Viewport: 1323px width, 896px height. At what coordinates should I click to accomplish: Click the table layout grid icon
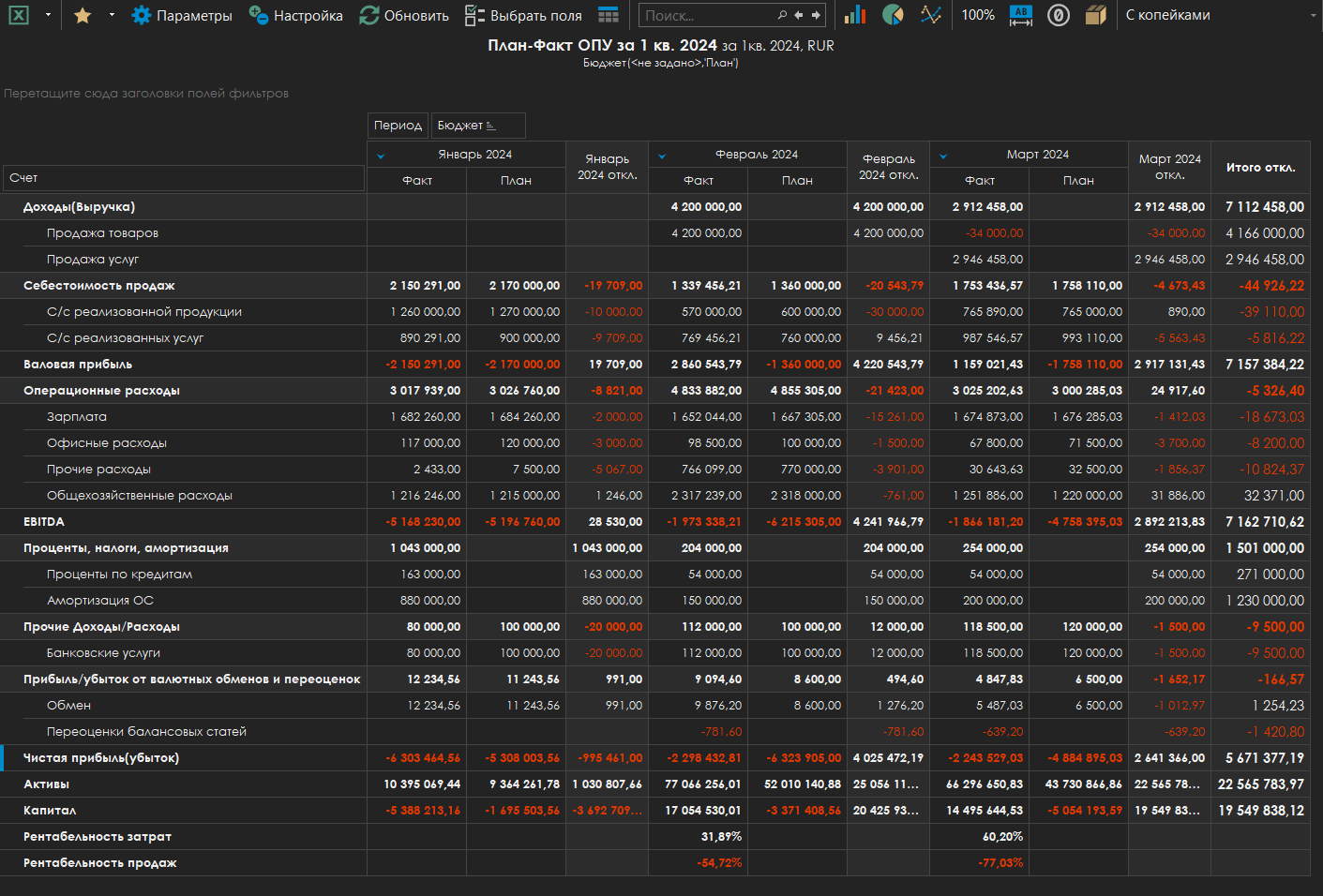click(x=609, y=15)
